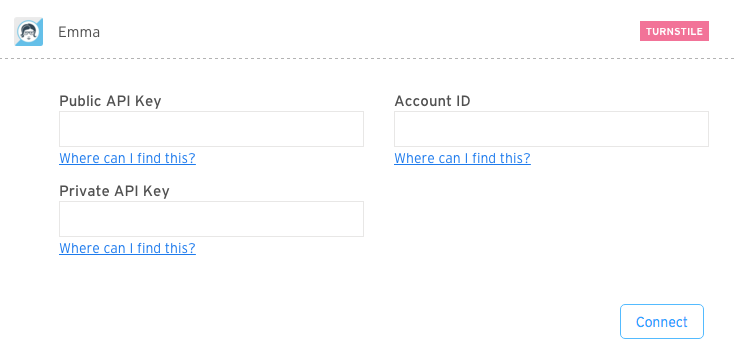Screen dimensions: 737x360
Task: Focus the Public API Key input field
Action: click(x=211, y=129)
